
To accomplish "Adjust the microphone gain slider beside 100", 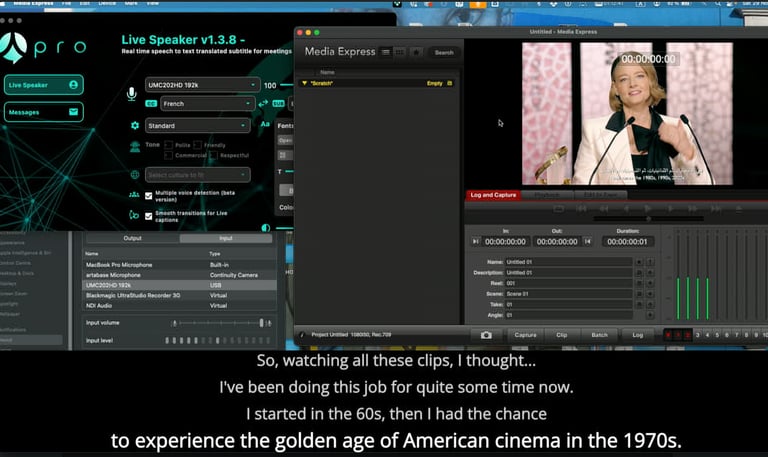I will (286, 85).
